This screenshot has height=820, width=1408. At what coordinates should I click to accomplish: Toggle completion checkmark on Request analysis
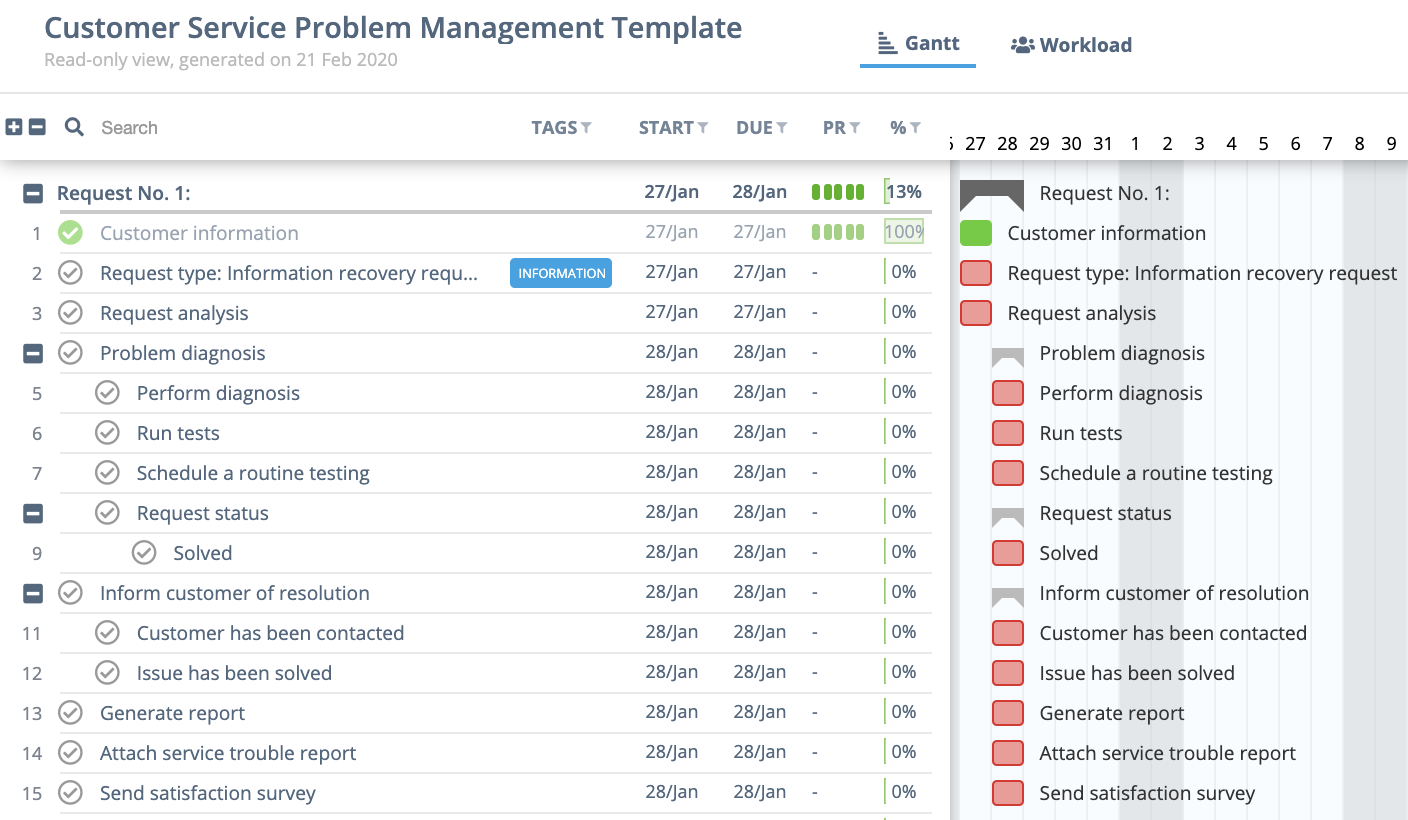[x=69, y=312]
